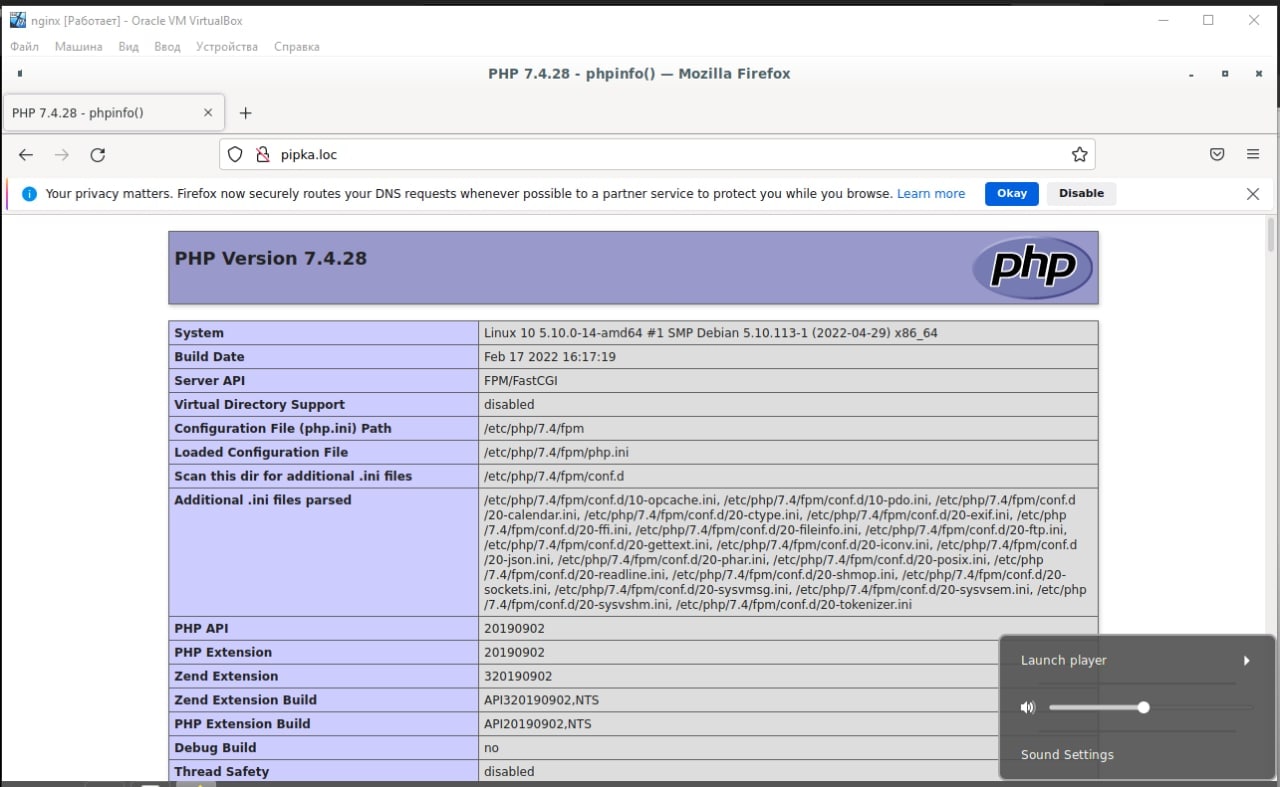Viewport: 1280px width, 787px height.
Task: Click the tracking protection shield icon
Action: point(235,155)
